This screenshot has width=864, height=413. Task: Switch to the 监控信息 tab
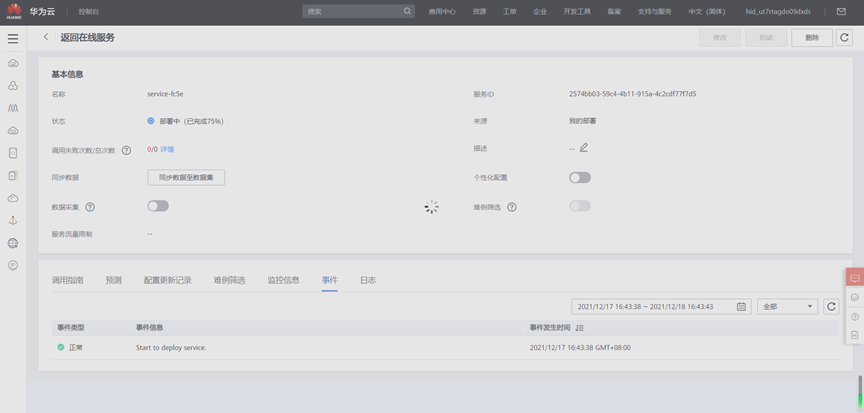pos(283,280)
